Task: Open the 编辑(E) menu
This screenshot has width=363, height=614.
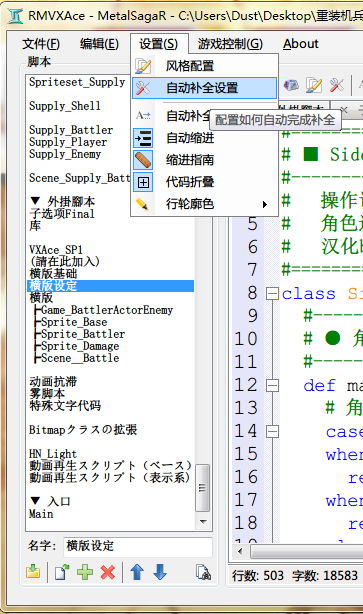Action: 99,44
